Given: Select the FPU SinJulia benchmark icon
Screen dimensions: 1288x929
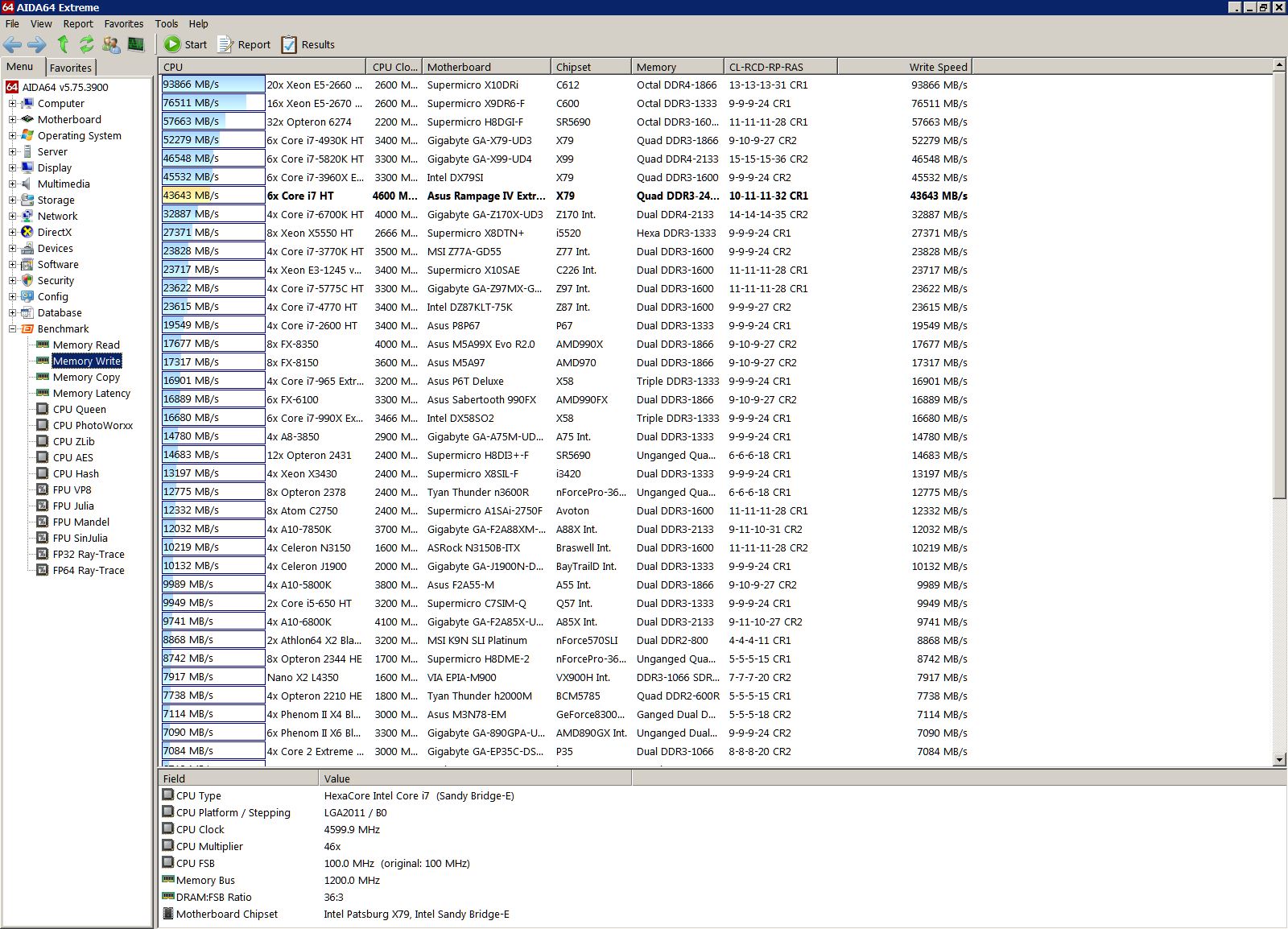Looking at the screenshot, I should [43, 538].
